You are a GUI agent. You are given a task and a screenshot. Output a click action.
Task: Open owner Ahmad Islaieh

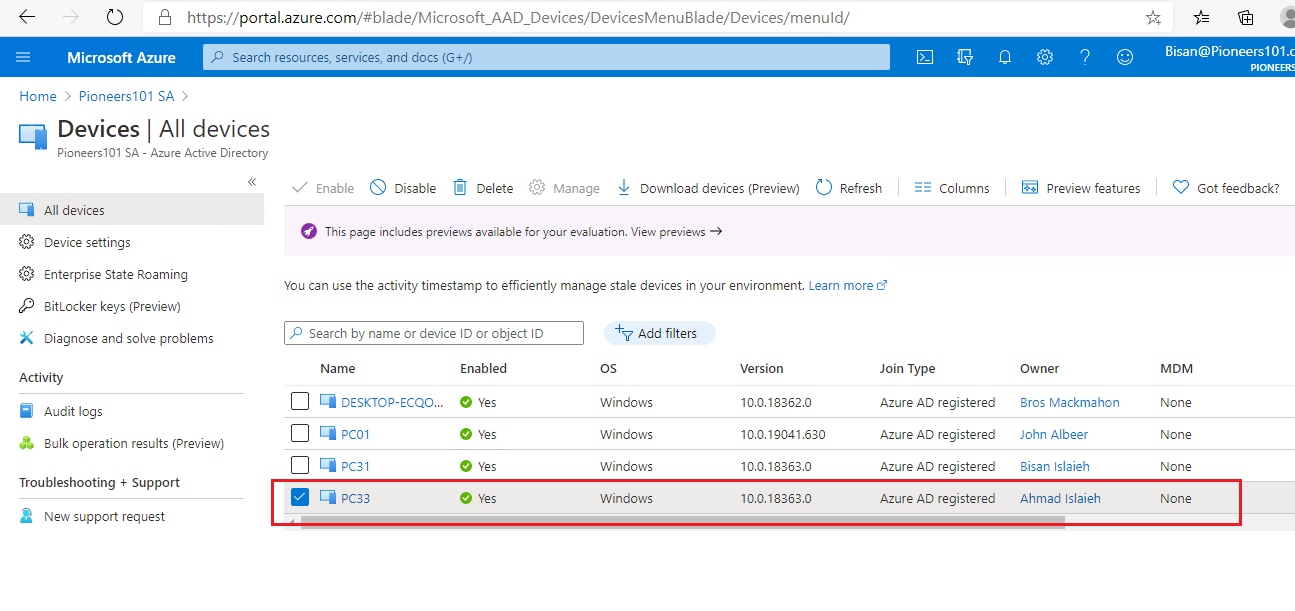point(1060,498)
